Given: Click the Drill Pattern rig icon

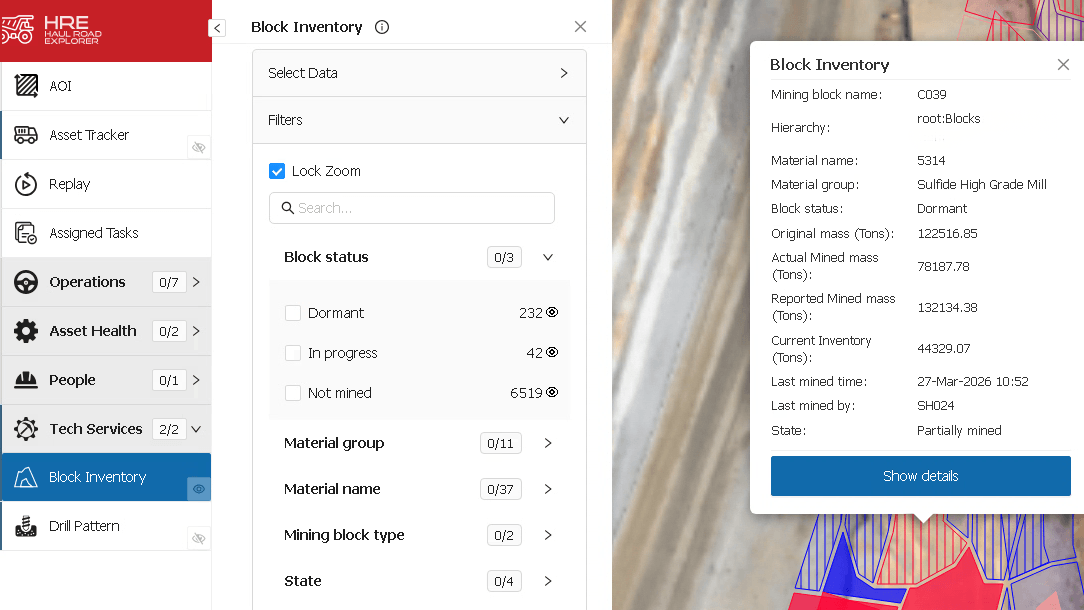Looking at the screenshot, I should 26,526.
